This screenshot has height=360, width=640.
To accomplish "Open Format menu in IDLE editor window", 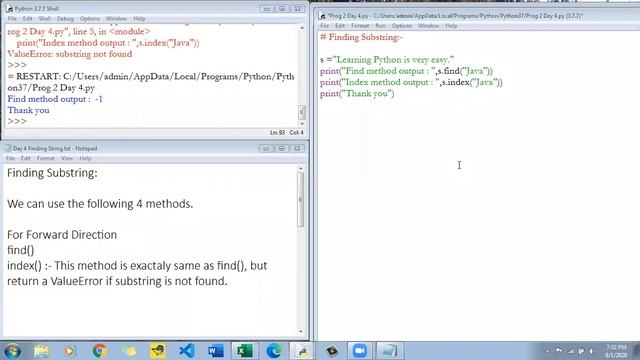I will tap(360, 26).
